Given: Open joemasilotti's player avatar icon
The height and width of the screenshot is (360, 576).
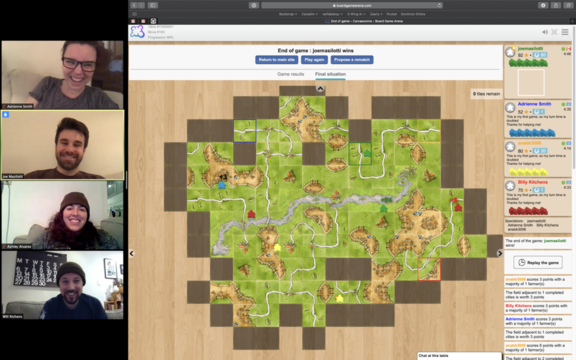Looking at the screenshot, I should [x=510, y=52].
